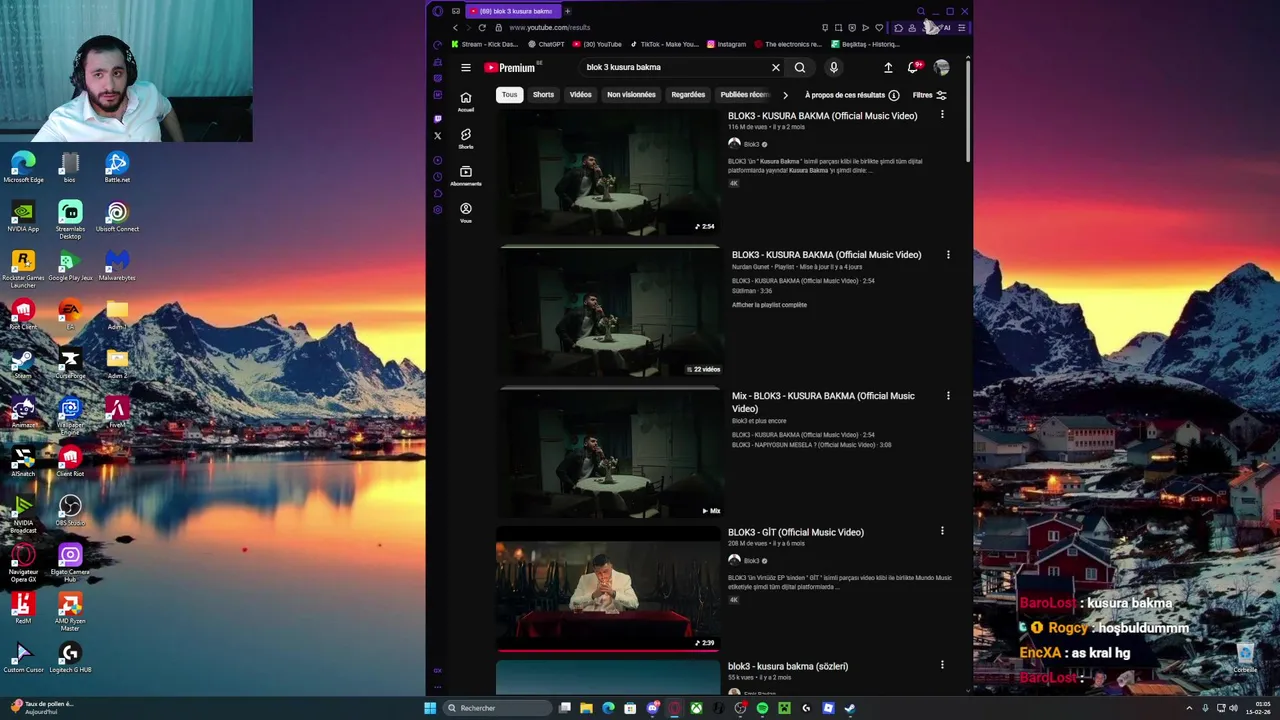Open Opera easy setup menu icon
The height and width of the screenshot is (720, 1280).
point(961,28)
